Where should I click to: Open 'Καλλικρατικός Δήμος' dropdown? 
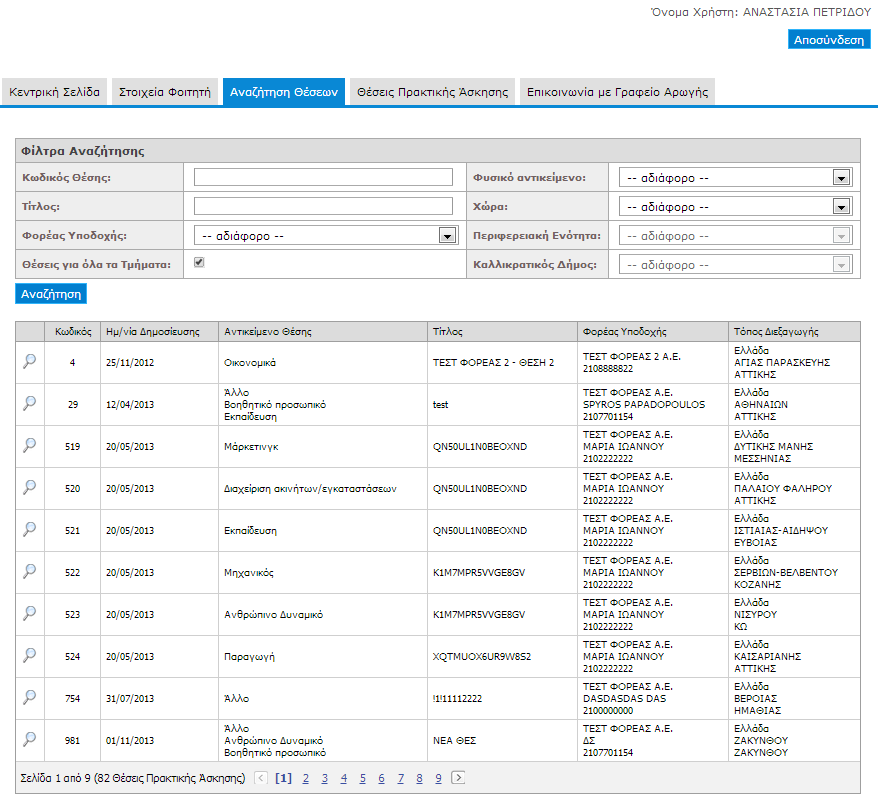pos(735,265)
